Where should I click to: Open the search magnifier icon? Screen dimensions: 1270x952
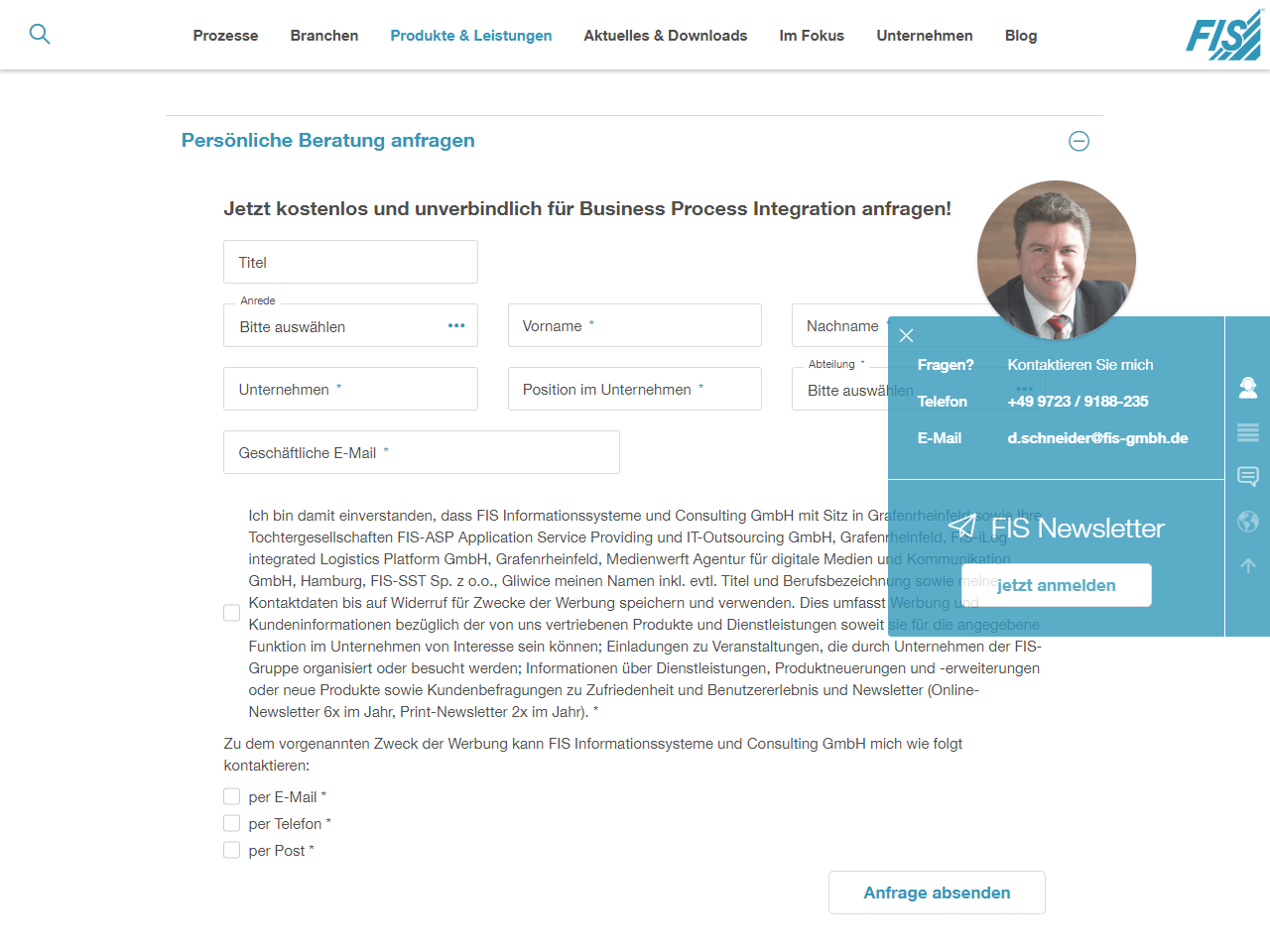click(x=40, y=34)
